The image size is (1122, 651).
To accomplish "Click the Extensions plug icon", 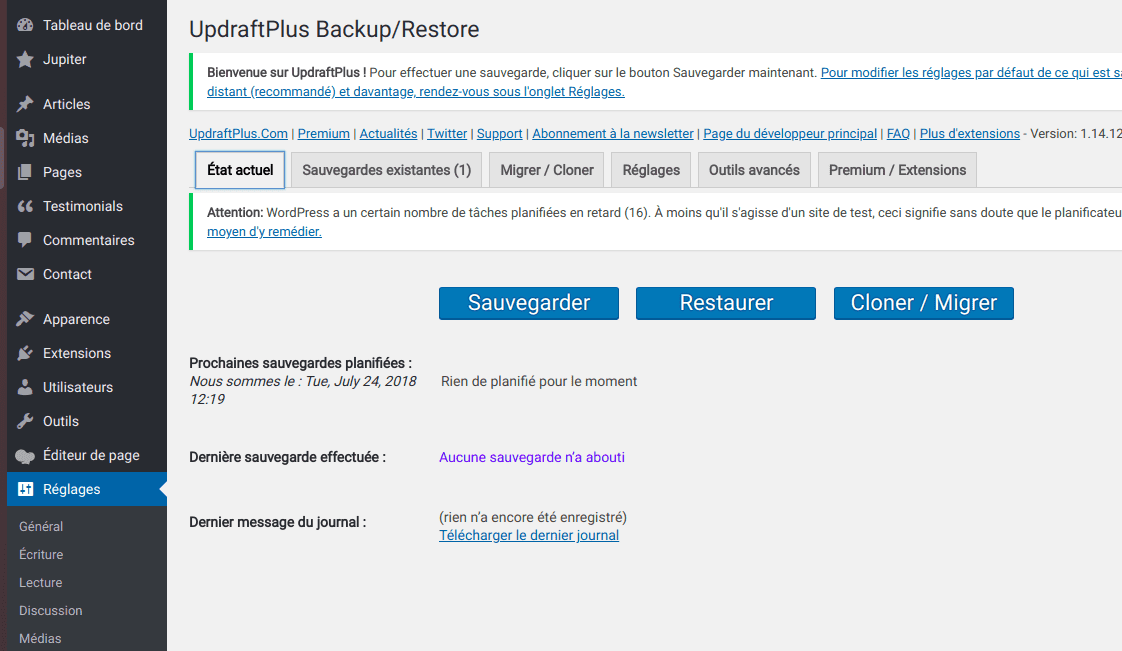I will (26, 353).
